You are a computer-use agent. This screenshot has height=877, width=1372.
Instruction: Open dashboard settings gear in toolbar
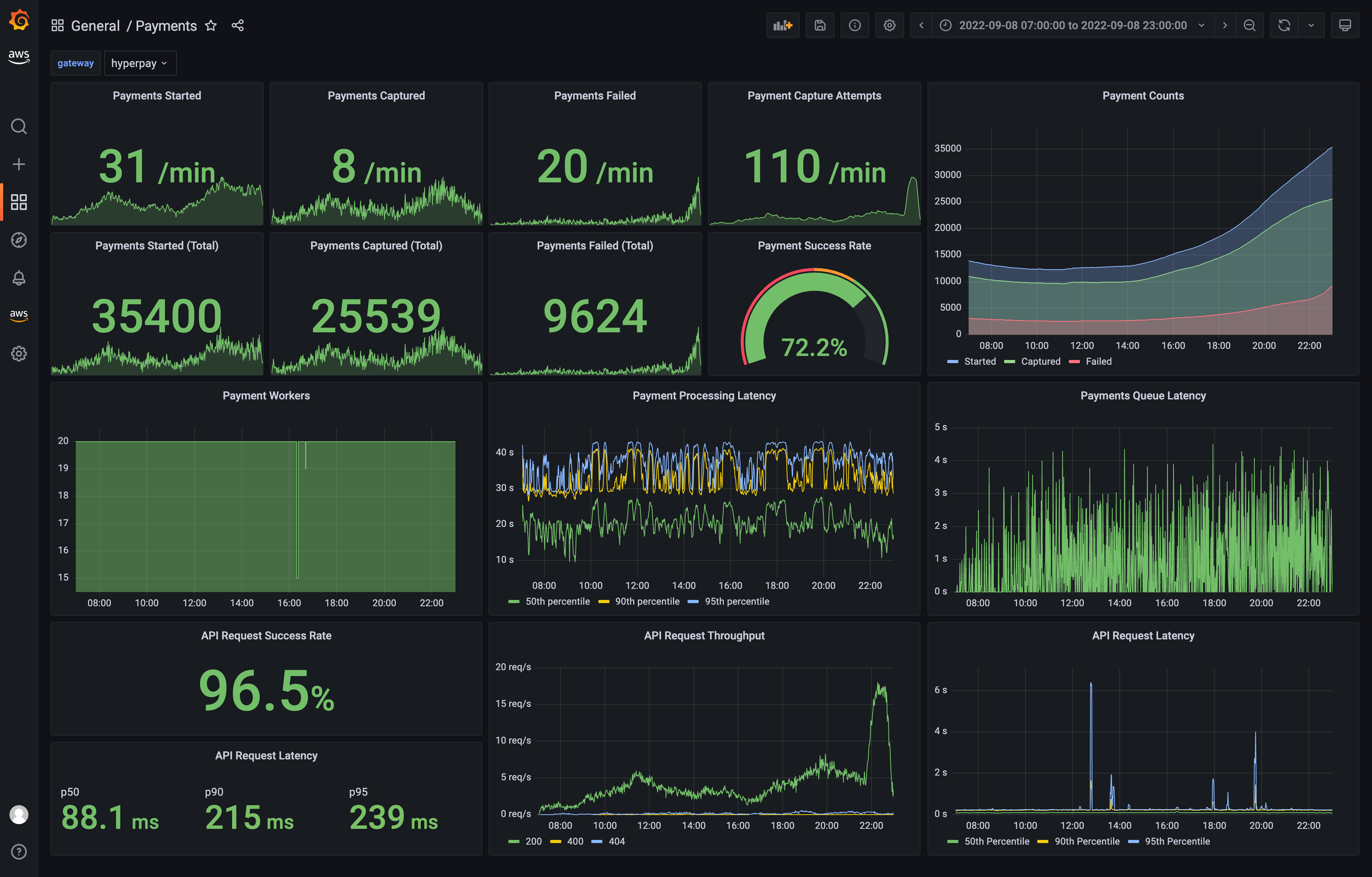889,25
